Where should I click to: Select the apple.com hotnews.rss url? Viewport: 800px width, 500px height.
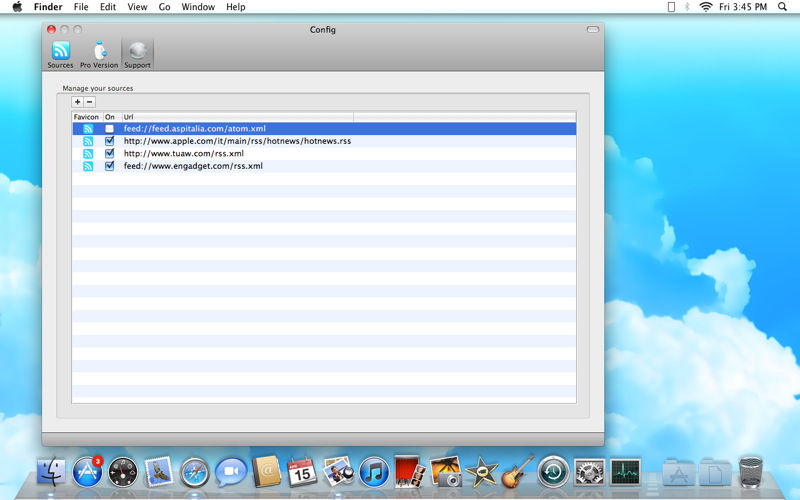point(237,141)
